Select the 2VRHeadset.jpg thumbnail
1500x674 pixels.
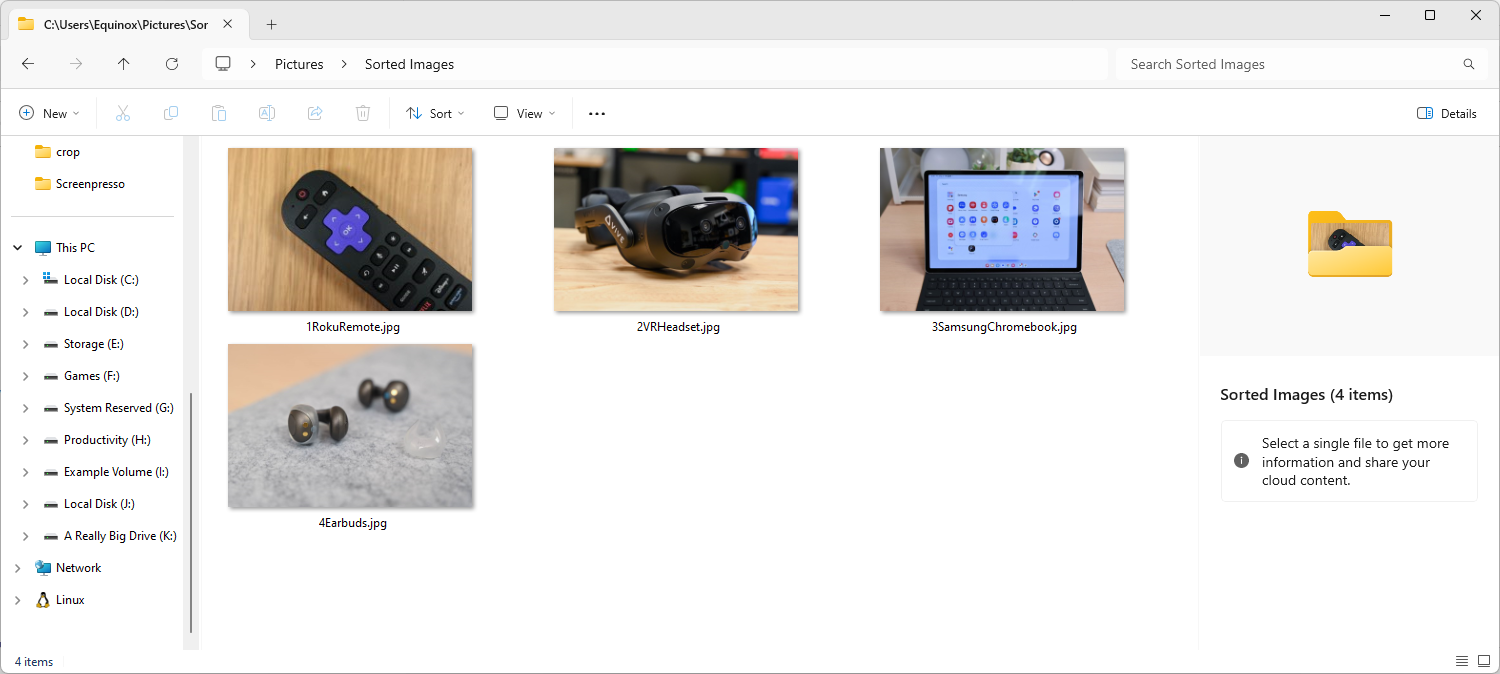(676, 230)
